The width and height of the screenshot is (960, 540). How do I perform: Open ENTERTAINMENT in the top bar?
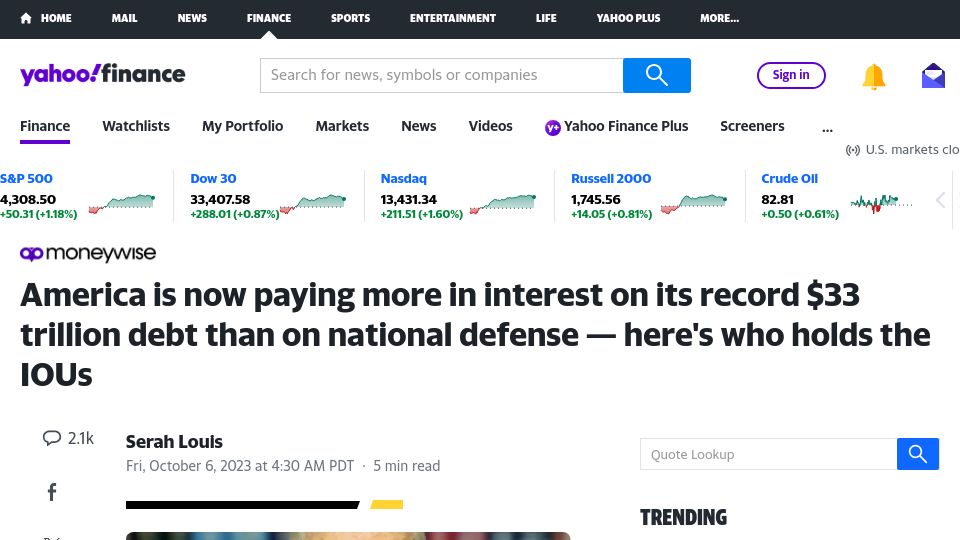tap(452, 18)
